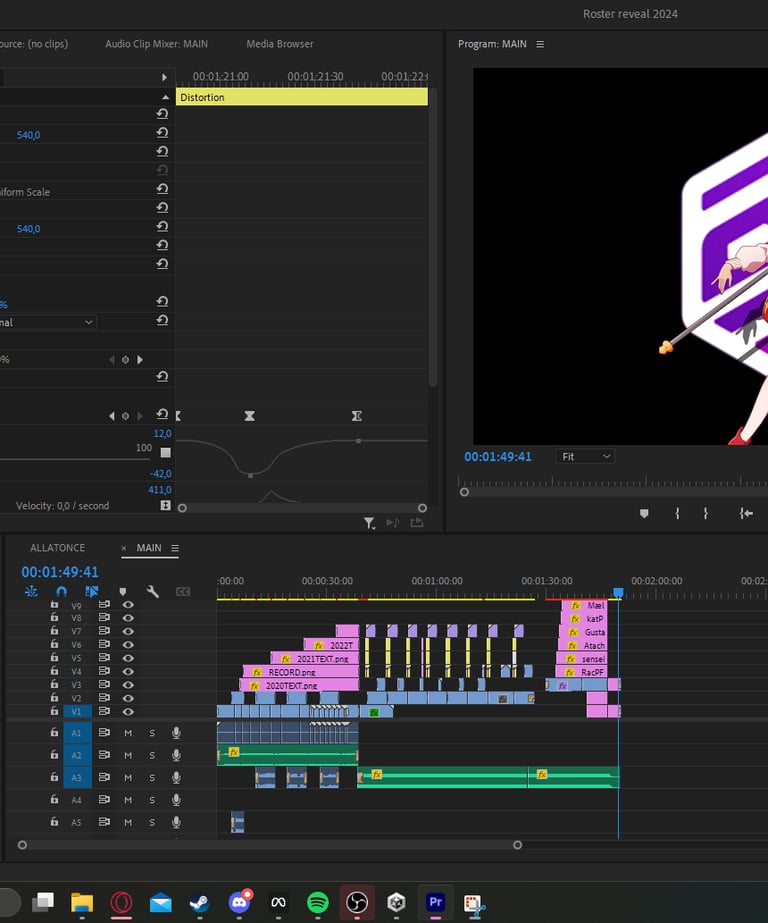Select the keyframe at curve bottom

click(x=250, y=475)
